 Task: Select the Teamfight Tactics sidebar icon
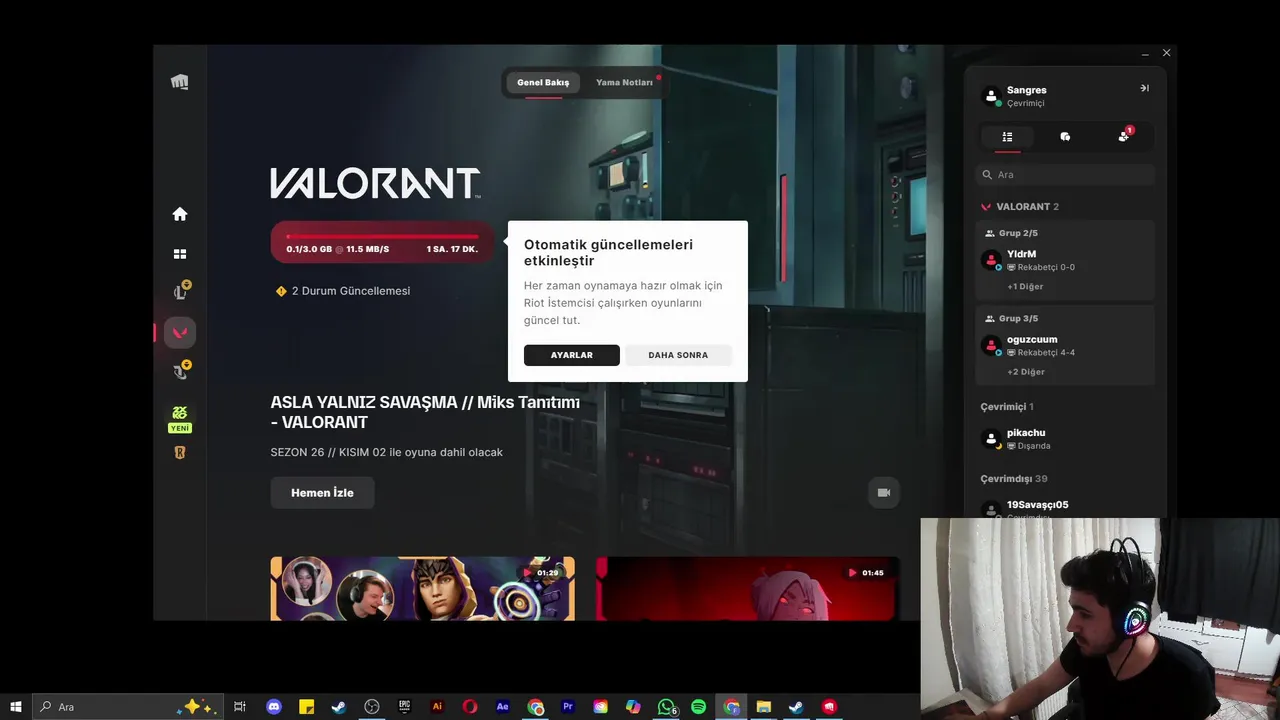point(180,372)
